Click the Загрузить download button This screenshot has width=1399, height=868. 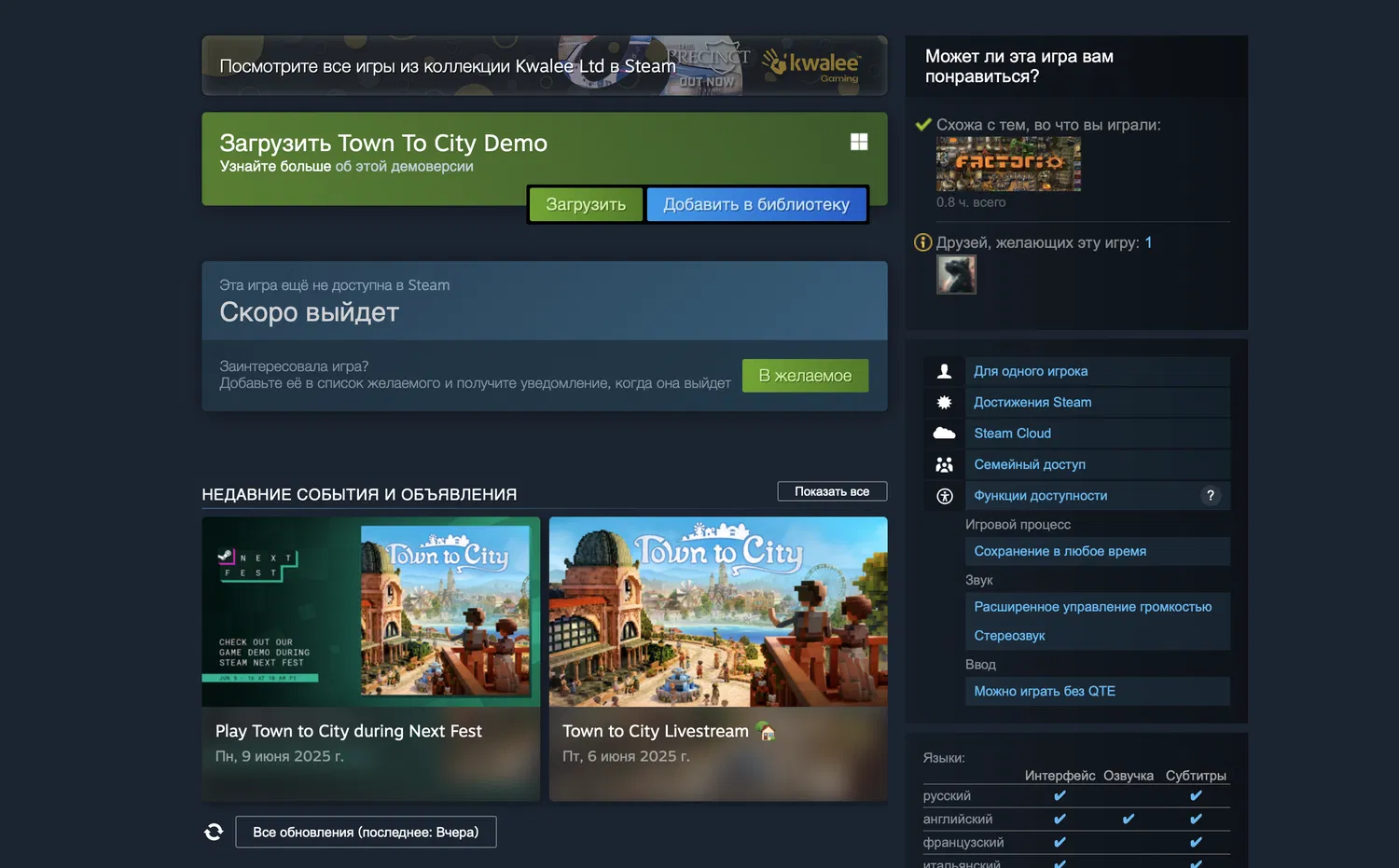[586, 204]
